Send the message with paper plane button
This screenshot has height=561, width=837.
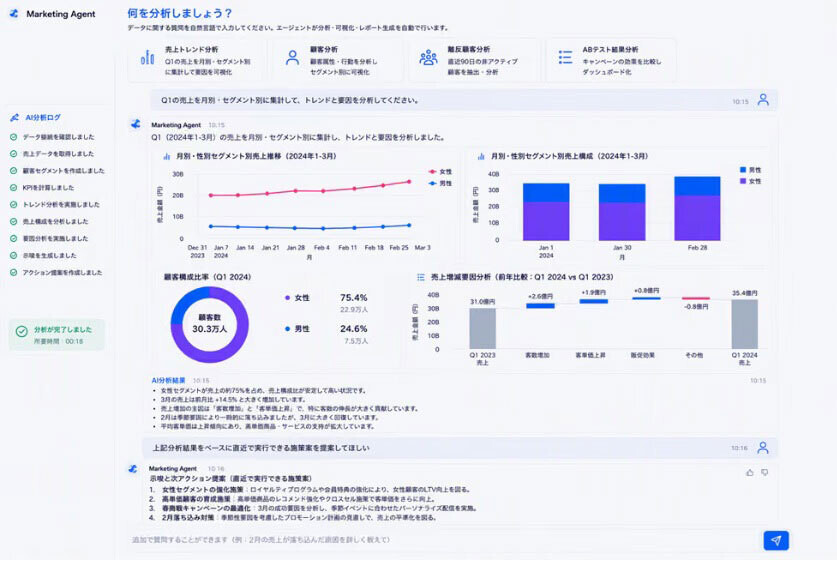pos(776,540)
